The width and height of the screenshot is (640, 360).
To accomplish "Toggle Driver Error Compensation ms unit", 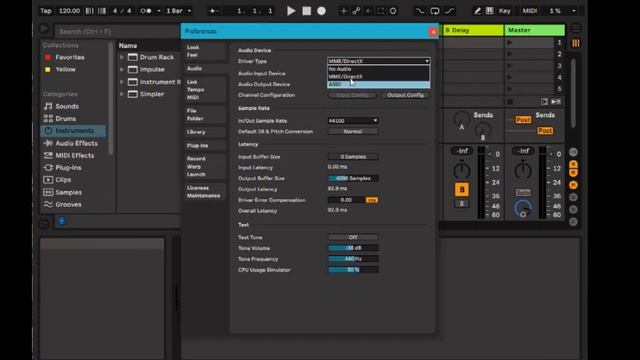I will click(371, 200).
